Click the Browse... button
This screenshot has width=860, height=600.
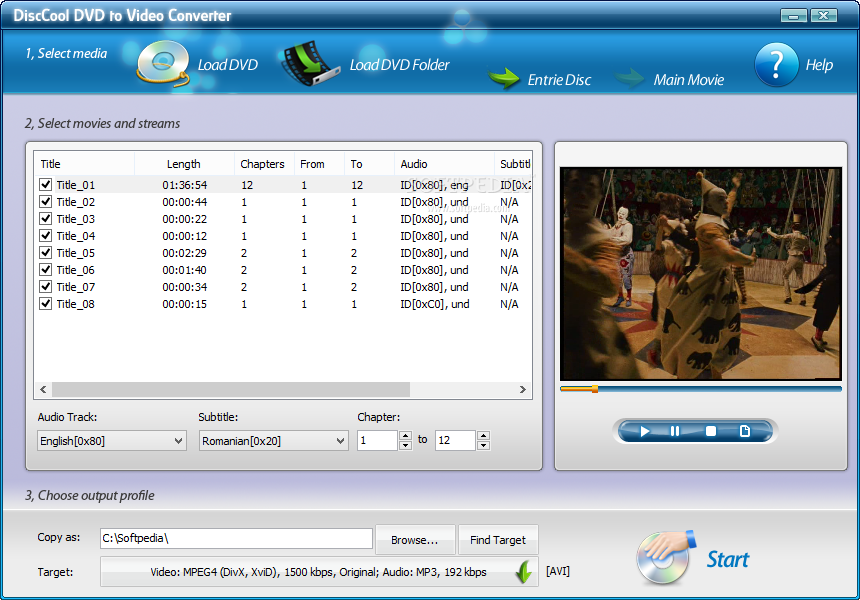(415, 540)
